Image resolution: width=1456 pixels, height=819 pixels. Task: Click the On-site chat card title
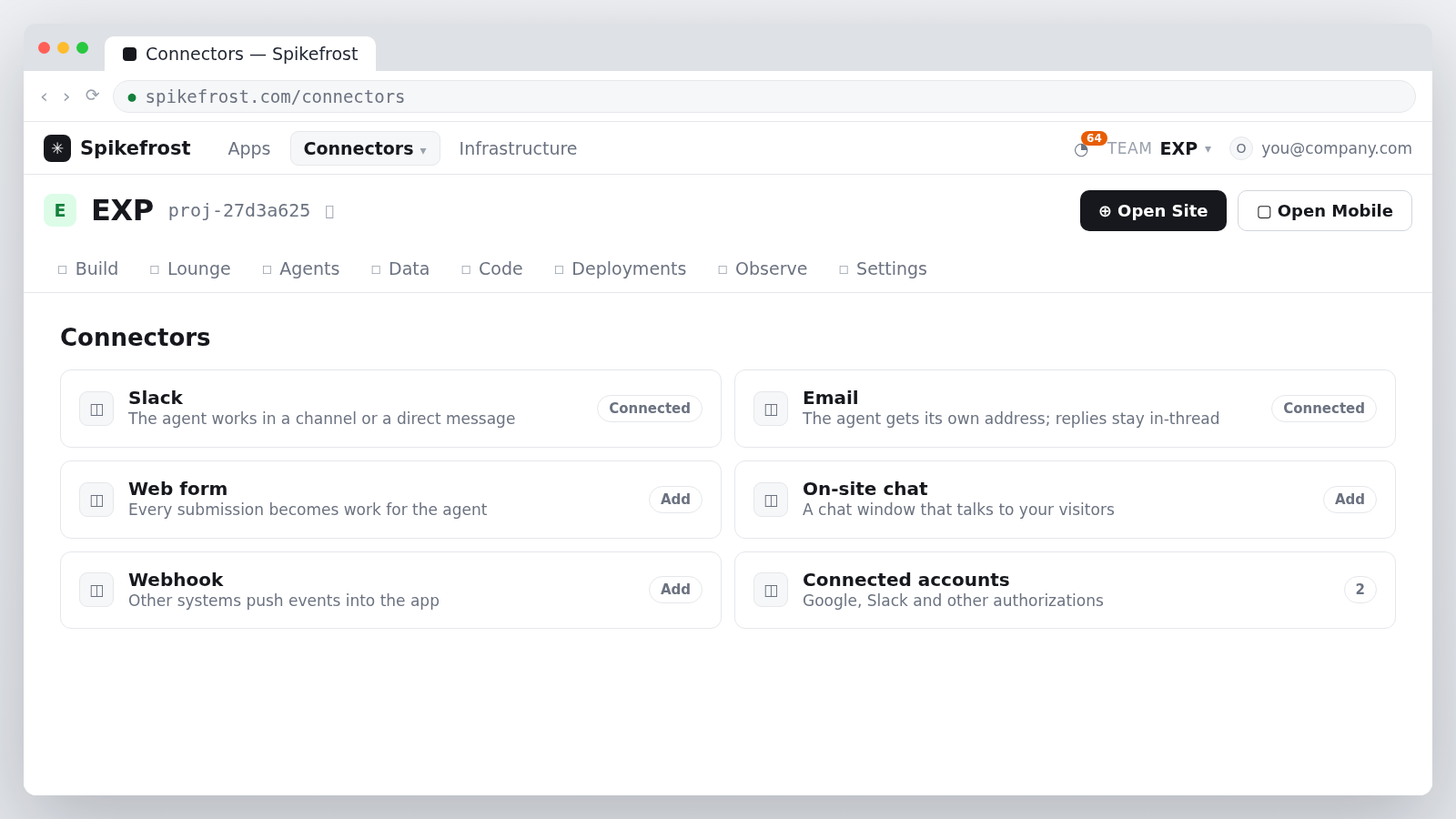click(865, 489)
